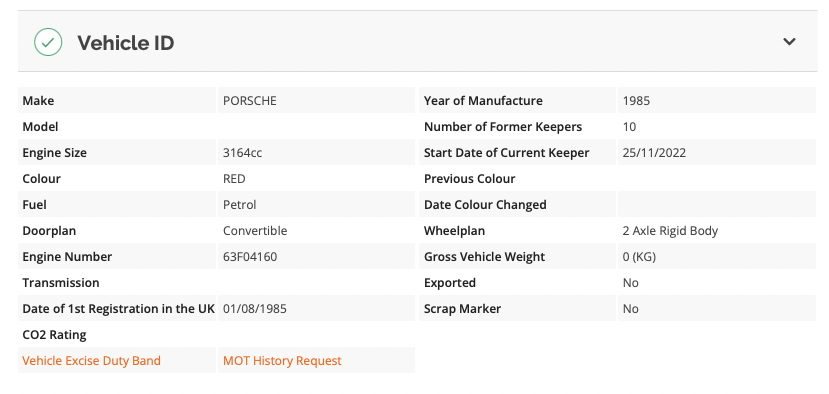Collapse the Vehicle ID section chevron
This screenshot has width=829, height=394.
coord(789,42)
